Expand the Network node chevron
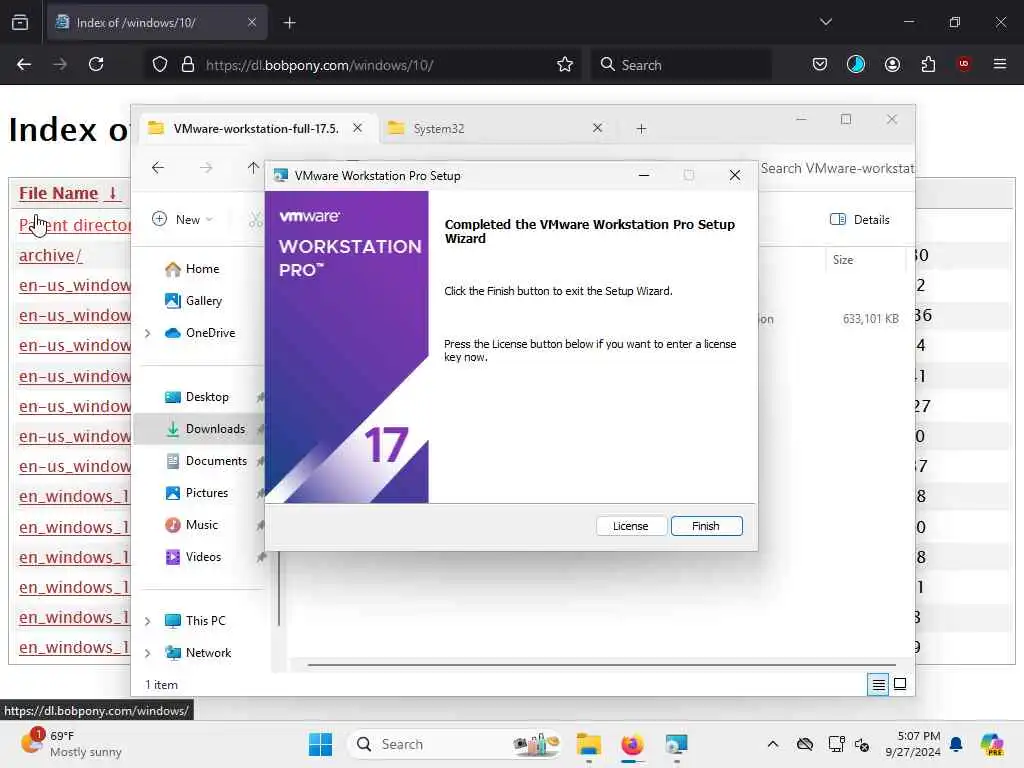Screen dimensions: 1024x768 (x=148, y=653)
